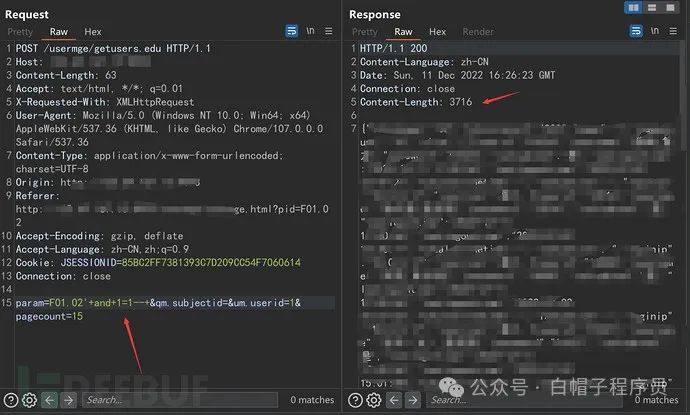Select top-bottom split layout icon
690x415 pixels.
(x=652, y=7)
